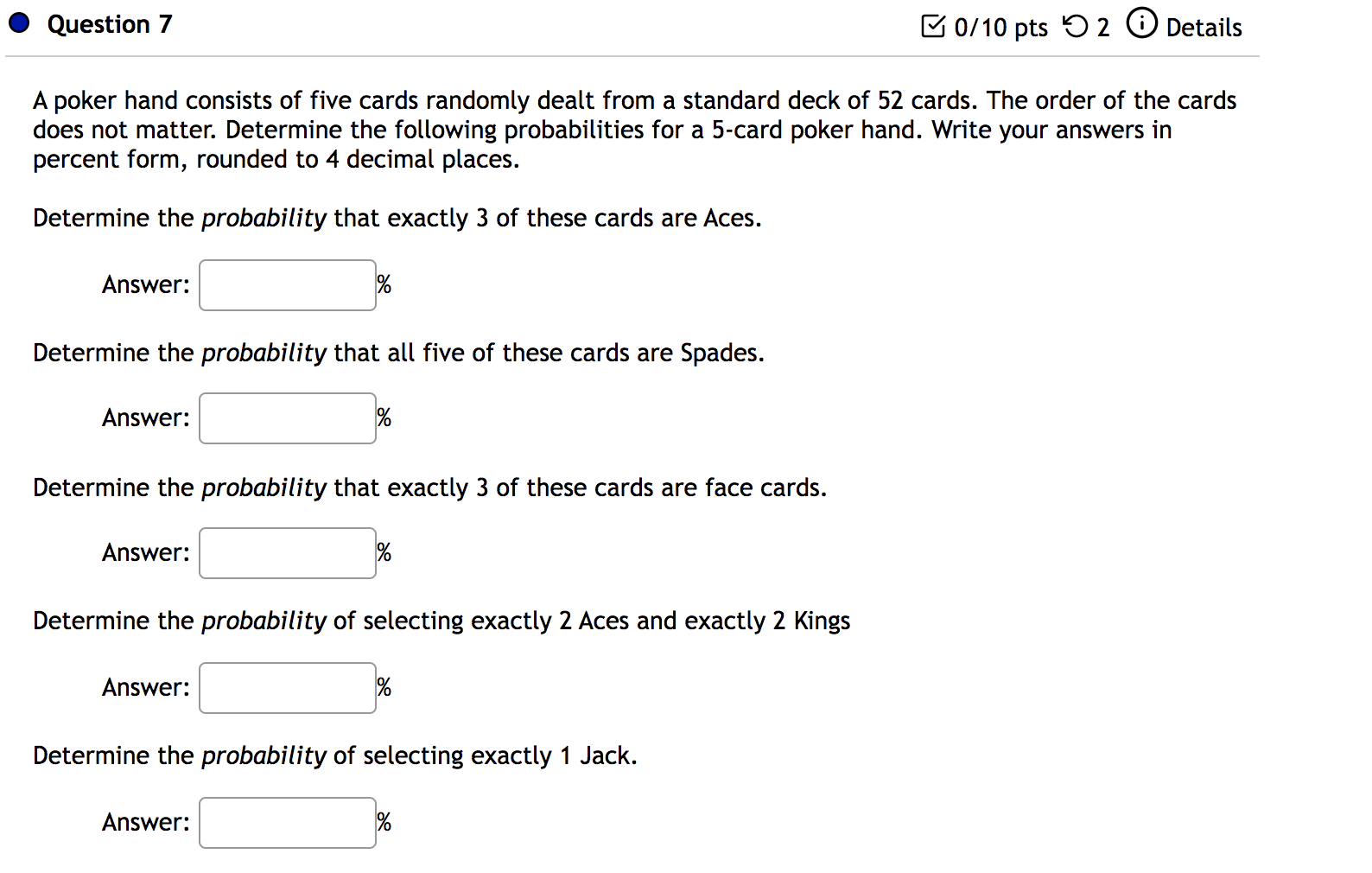The width and height of the screenshot is (1372, 873).
Task: Click inside the Aces probability answer box
Action: tap(287, 284)
